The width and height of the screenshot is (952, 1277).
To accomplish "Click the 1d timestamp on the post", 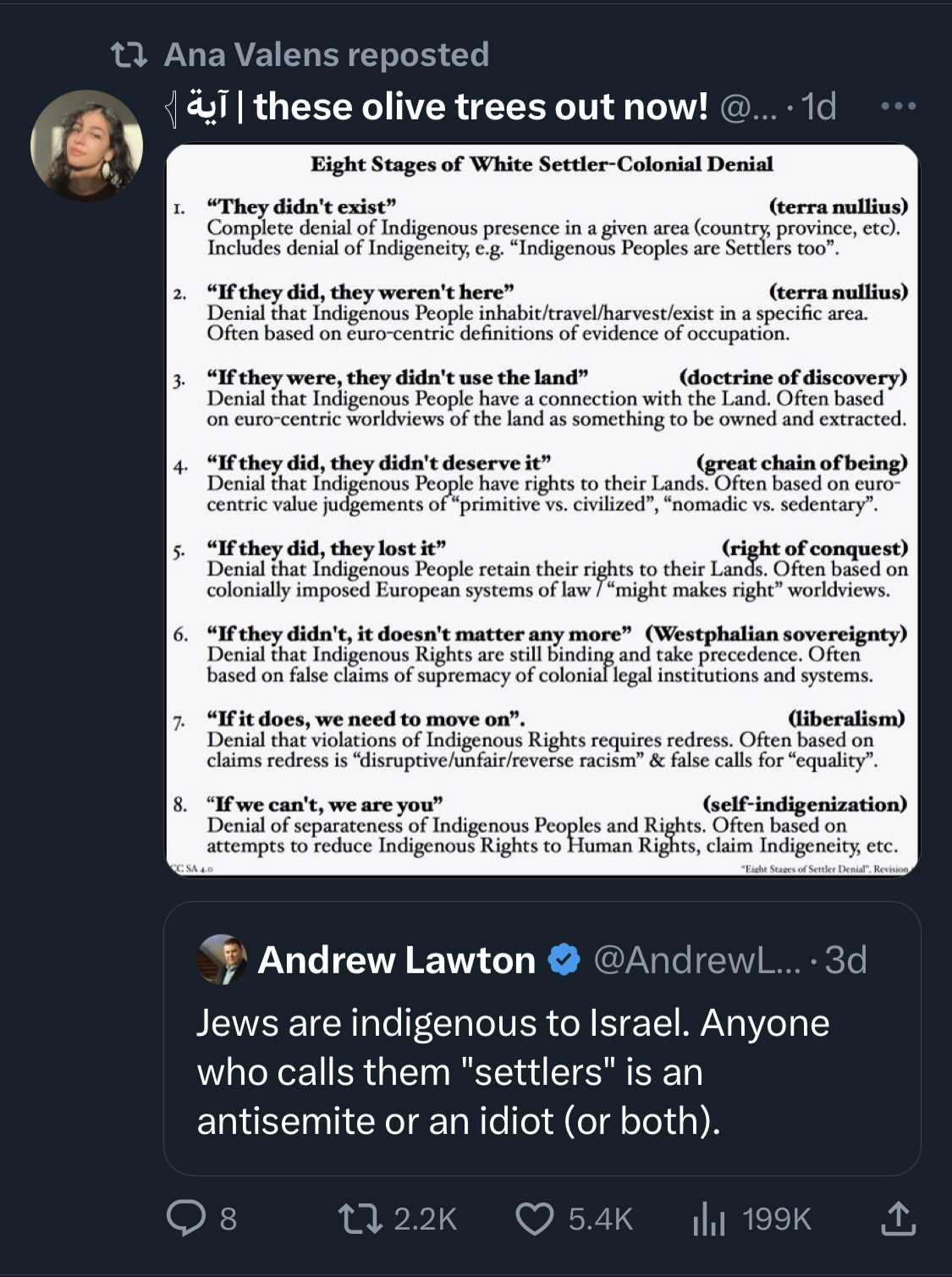I will click(818, 107).
